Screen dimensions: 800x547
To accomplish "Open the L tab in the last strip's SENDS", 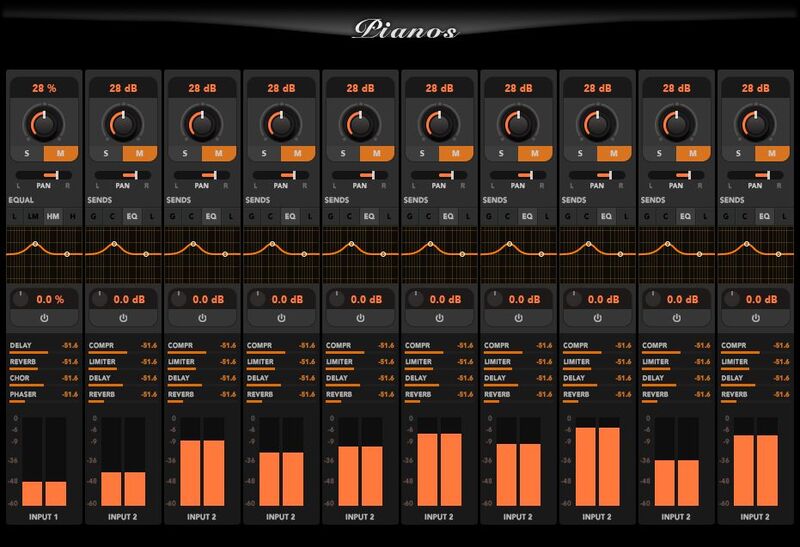I will pyautogui.click(x=784, y=216).
